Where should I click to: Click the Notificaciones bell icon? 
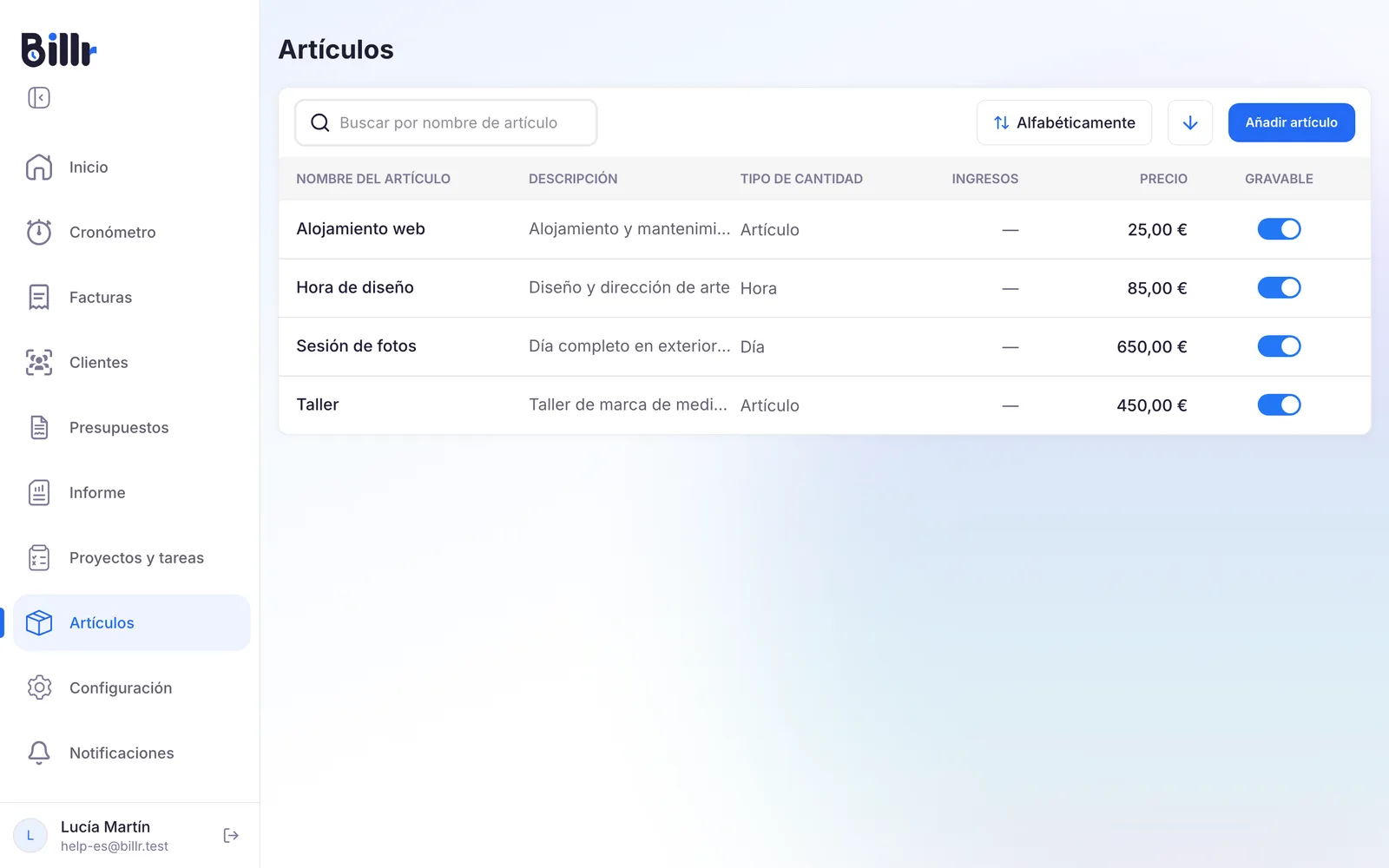[x=39, y=753]
